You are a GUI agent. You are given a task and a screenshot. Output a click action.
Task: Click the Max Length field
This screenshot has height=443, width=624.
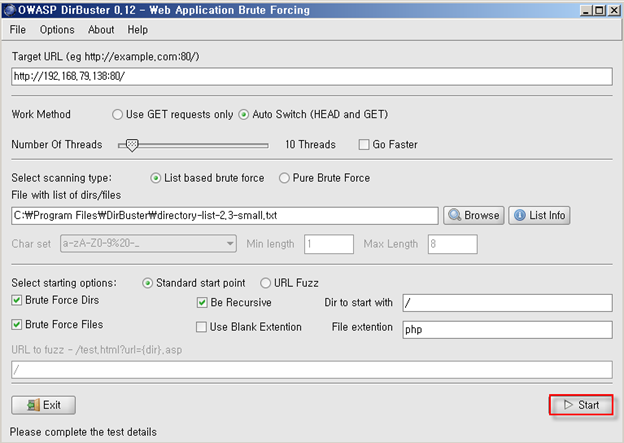tap(452, 244)
